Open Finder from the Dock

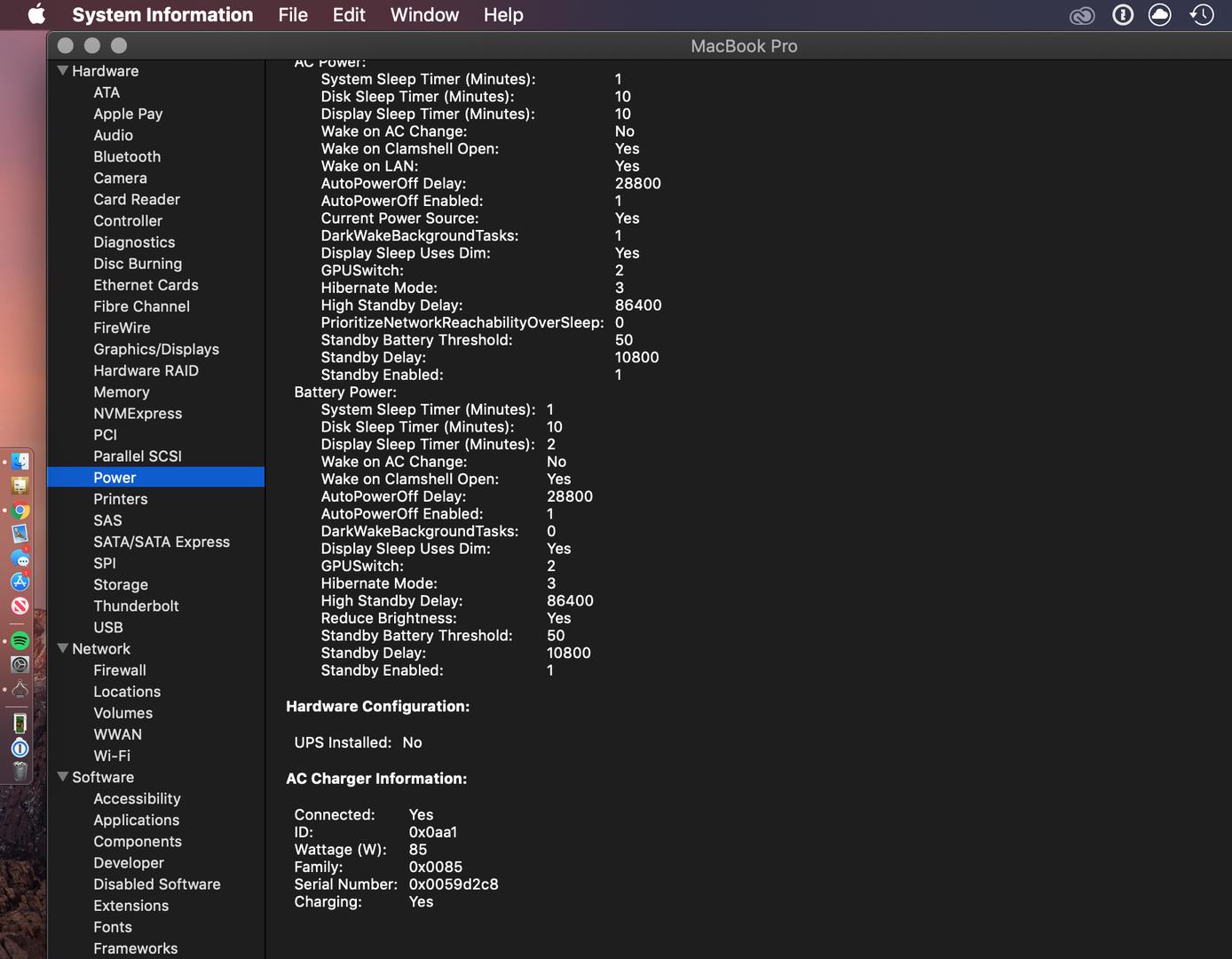click(x=20, y=462)
